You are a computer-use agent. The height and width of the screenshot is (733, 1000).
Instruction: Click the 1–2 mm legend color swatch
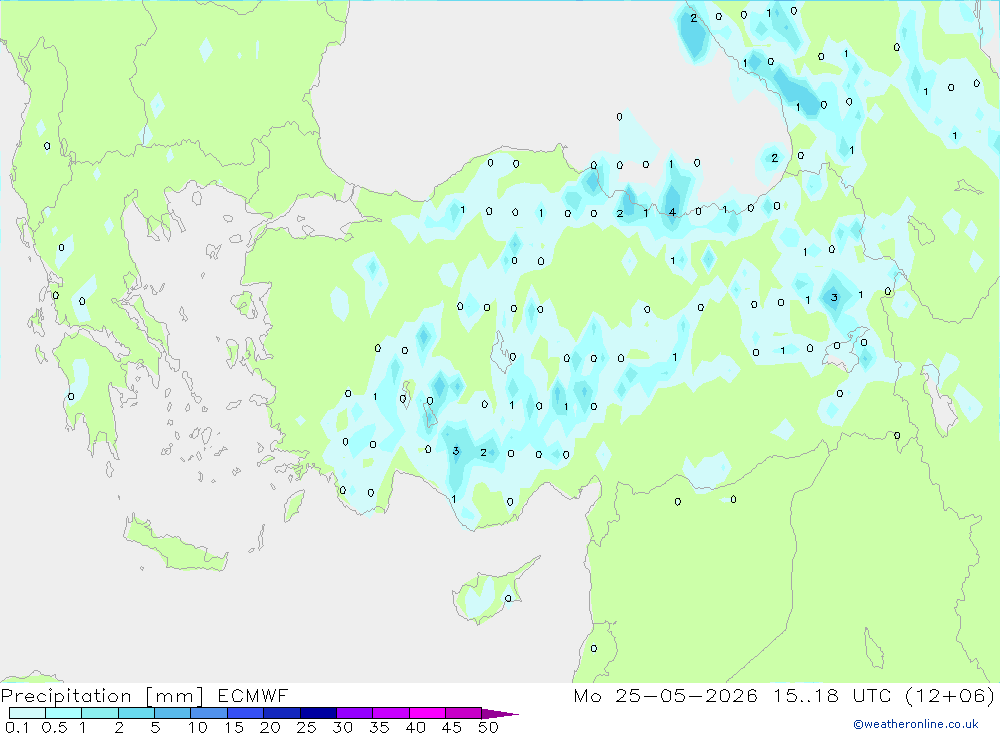click(100, 713)
